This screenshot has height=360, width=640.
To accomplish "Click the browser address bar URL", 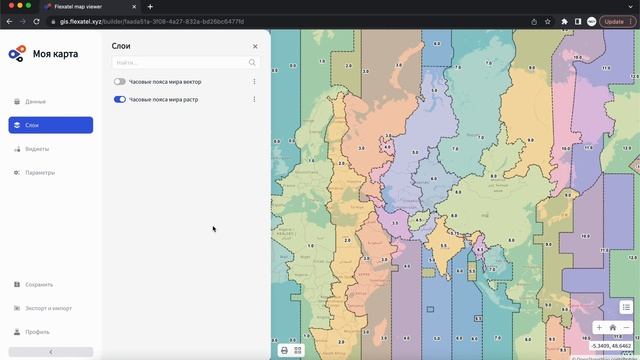I will 152,22.
